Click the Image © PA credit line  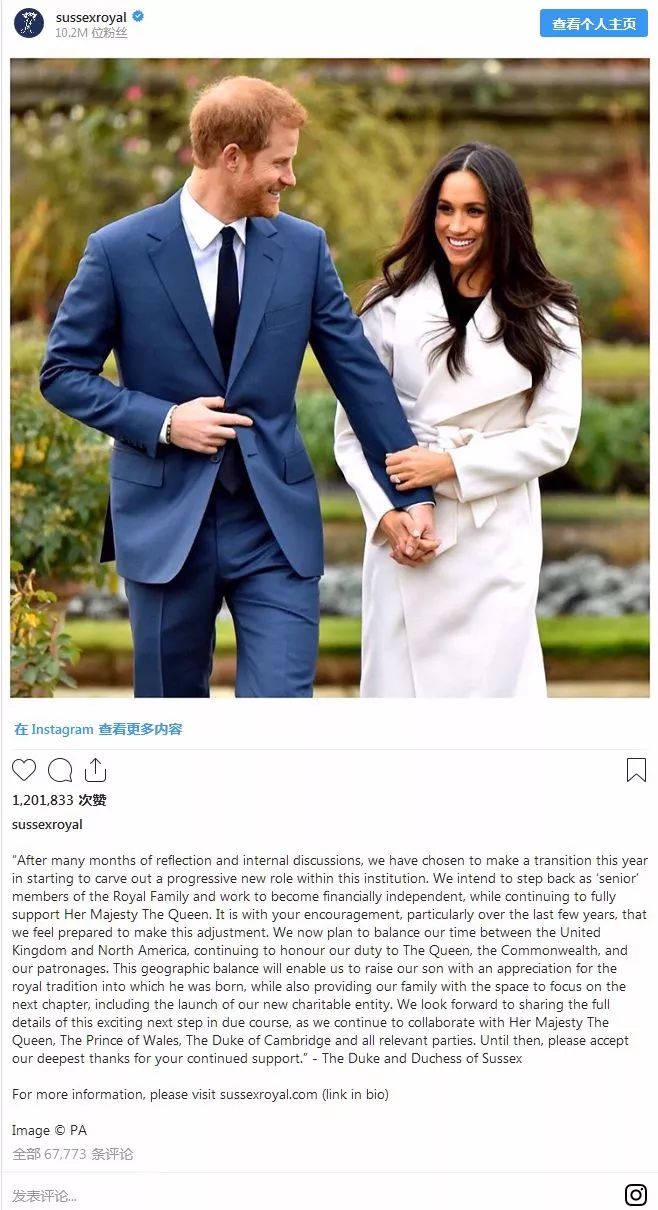click(x=49, y=1130)
